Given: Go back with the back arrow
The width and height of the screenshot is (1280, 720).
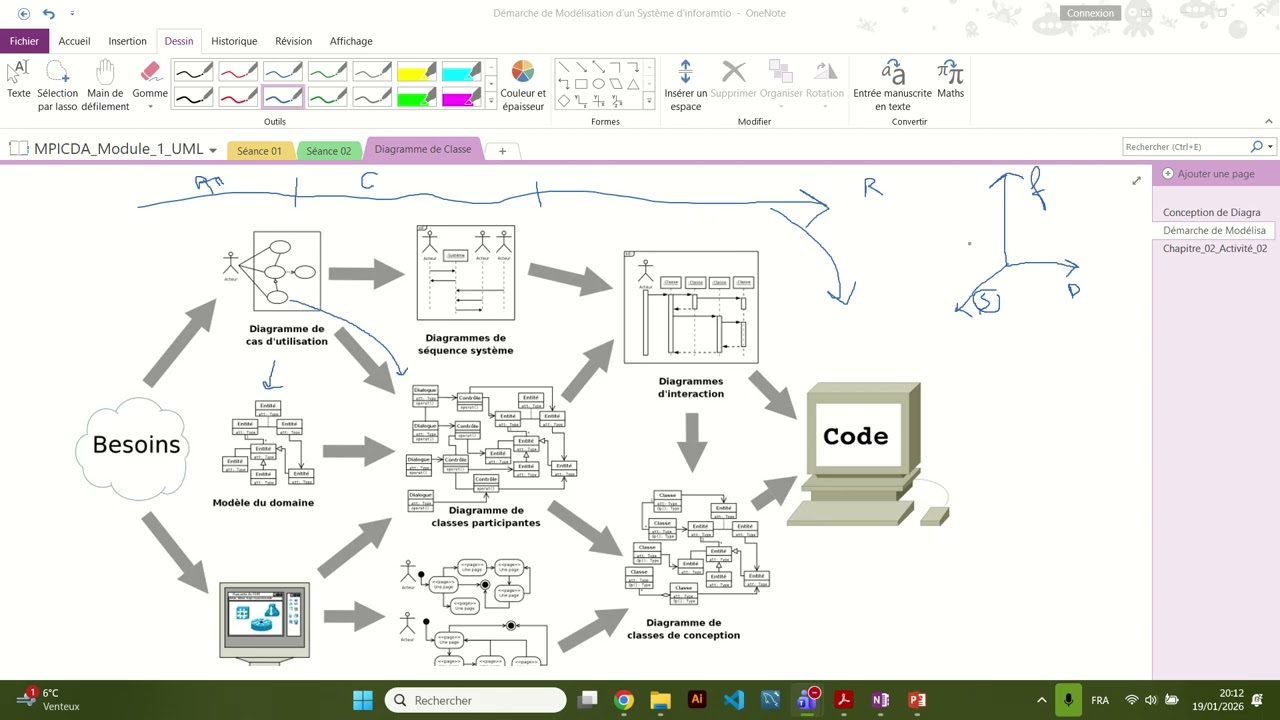Looking at the screenshot, I should [24, 13].
